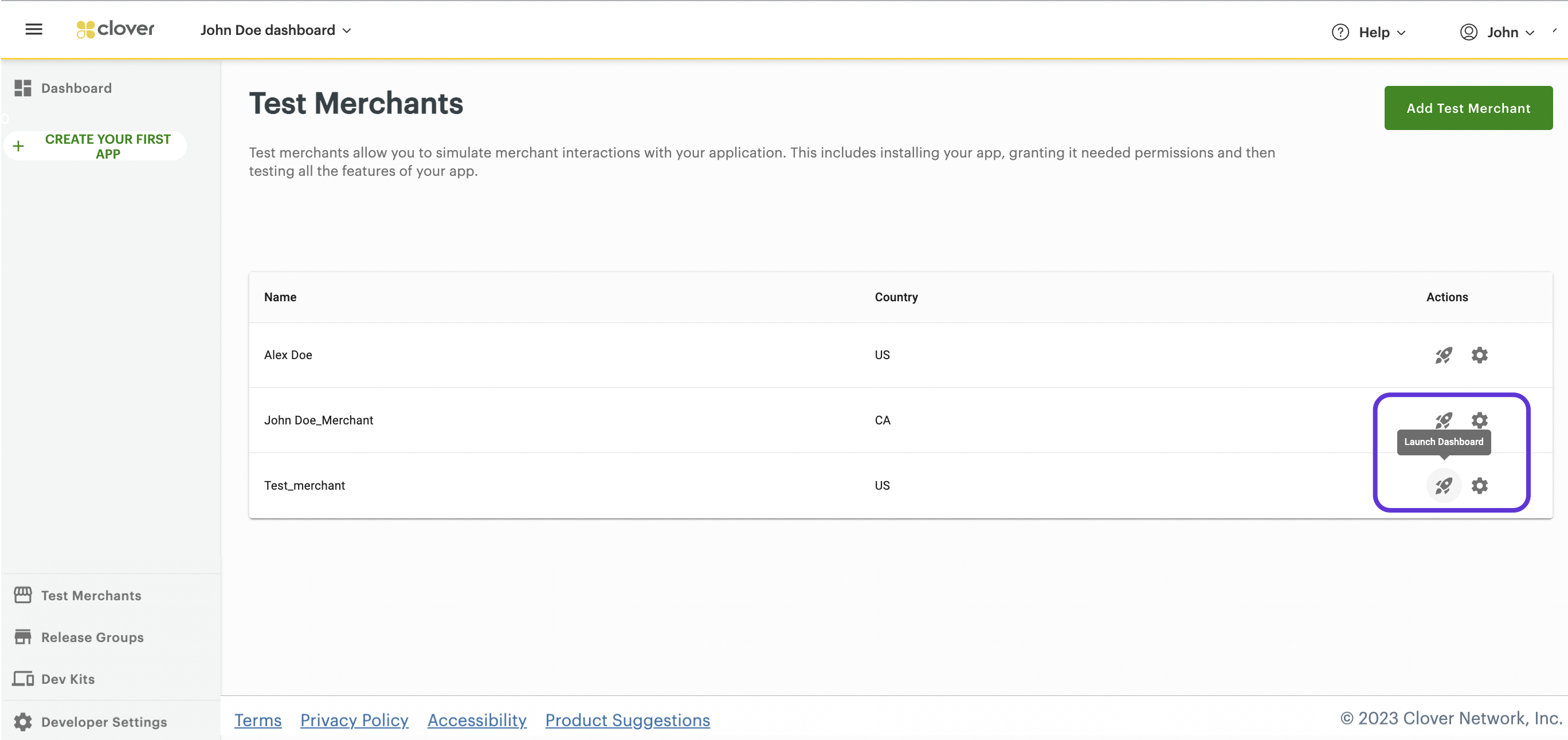This screenshot has height=740, width=1568.
Task: Open the hamburger navigation menu
Action: [x=33, y=29]
